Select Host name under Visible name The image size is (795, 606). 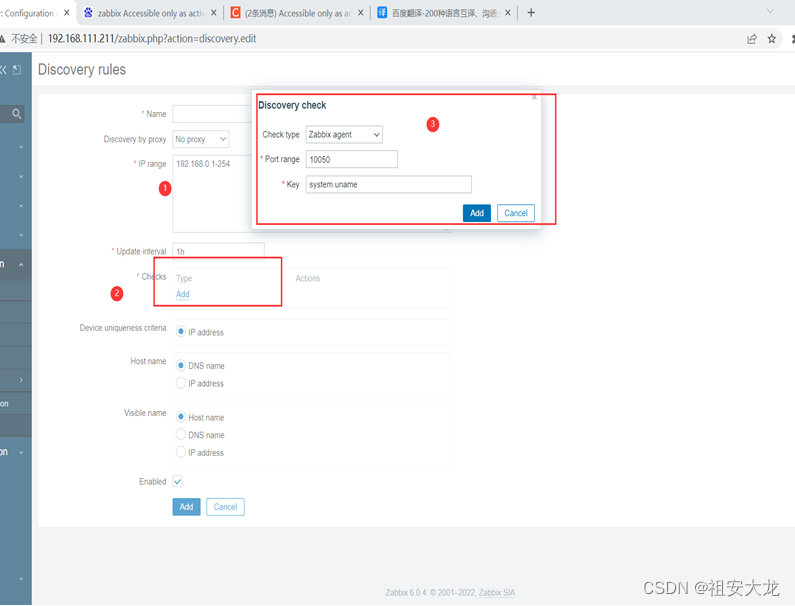(x=180, y=417)
